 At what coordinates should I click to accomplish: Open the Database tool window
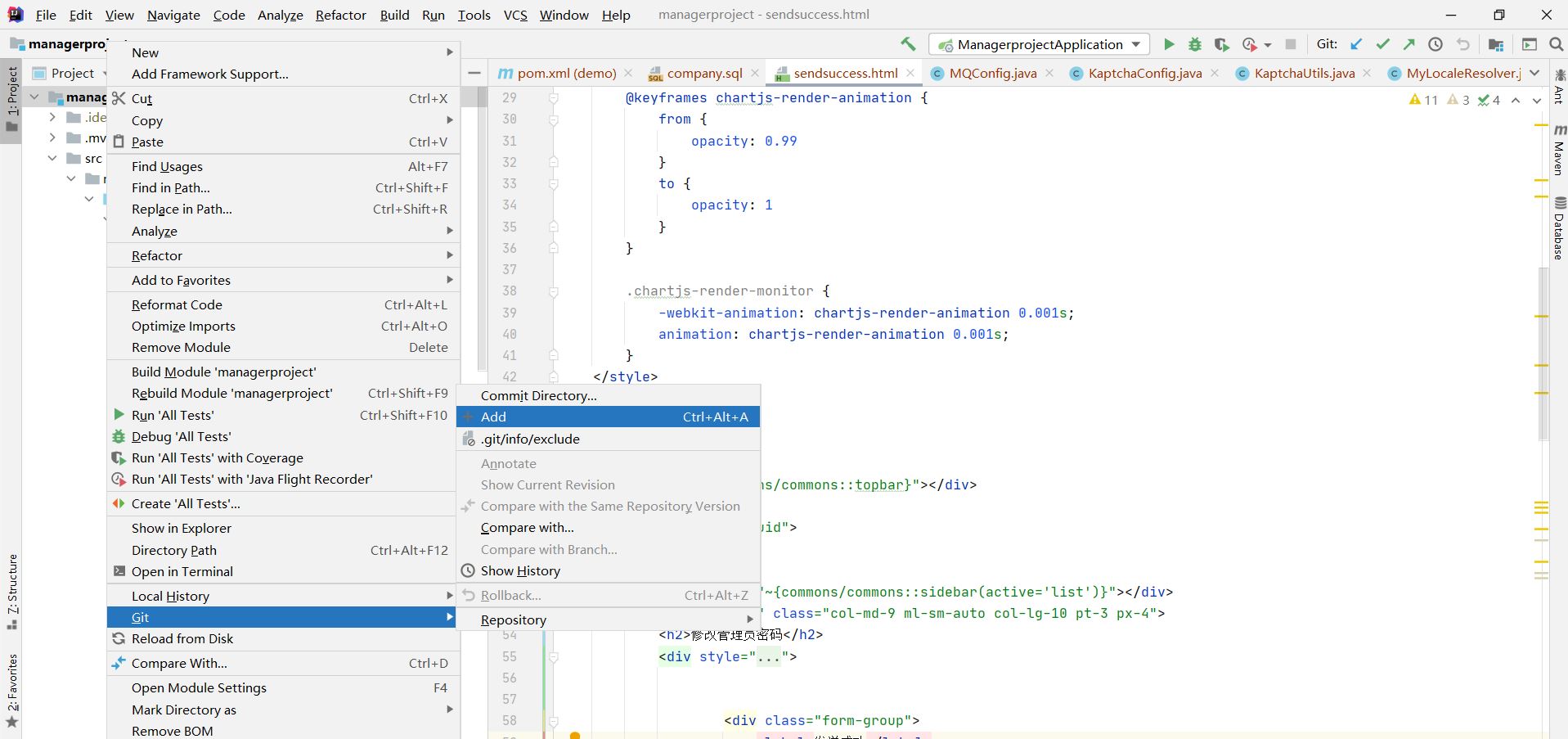point(1559,229)
